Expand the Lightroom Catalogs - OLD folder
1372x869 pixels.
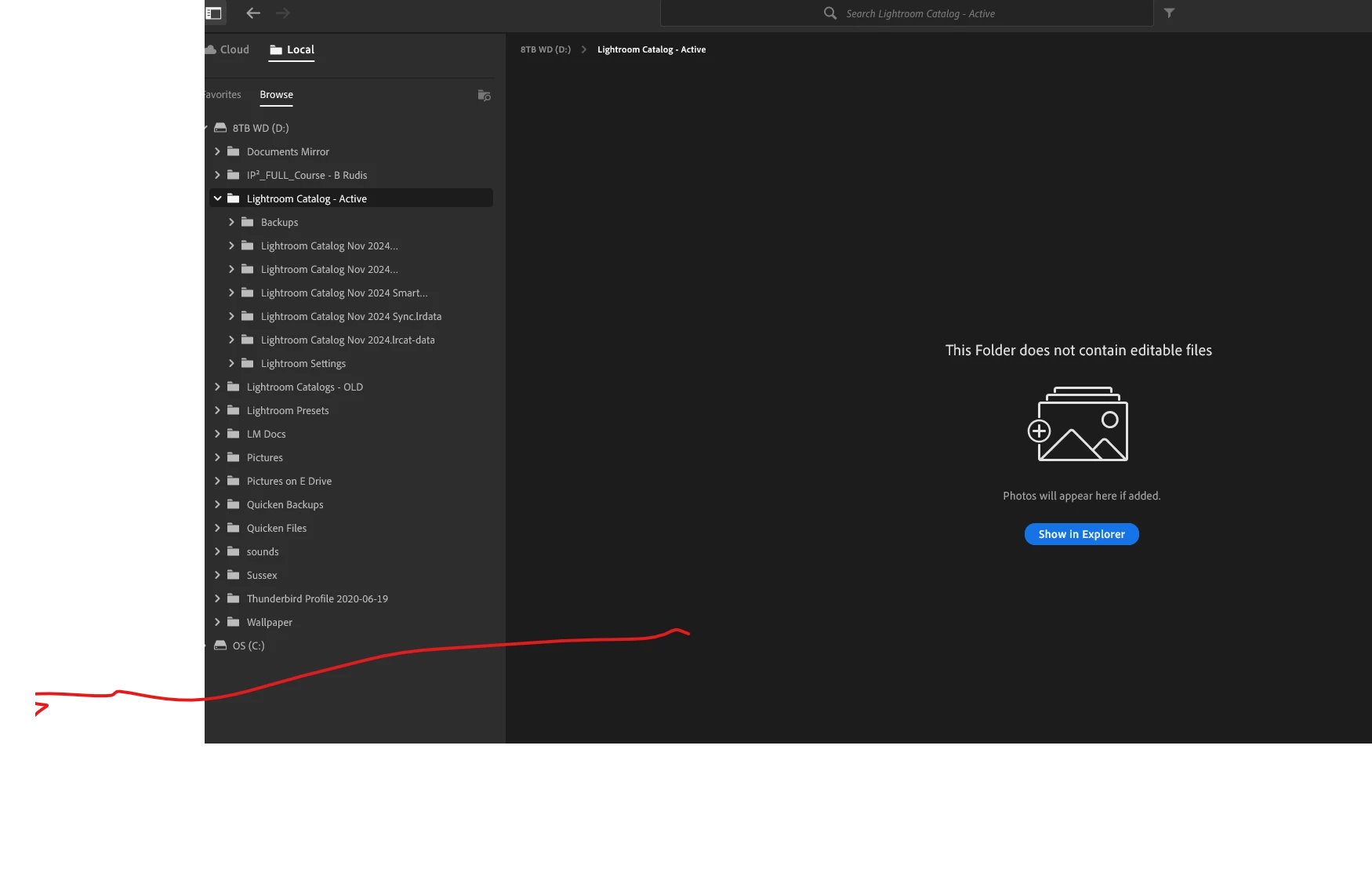pyautogui.click(x=217, y=387)
